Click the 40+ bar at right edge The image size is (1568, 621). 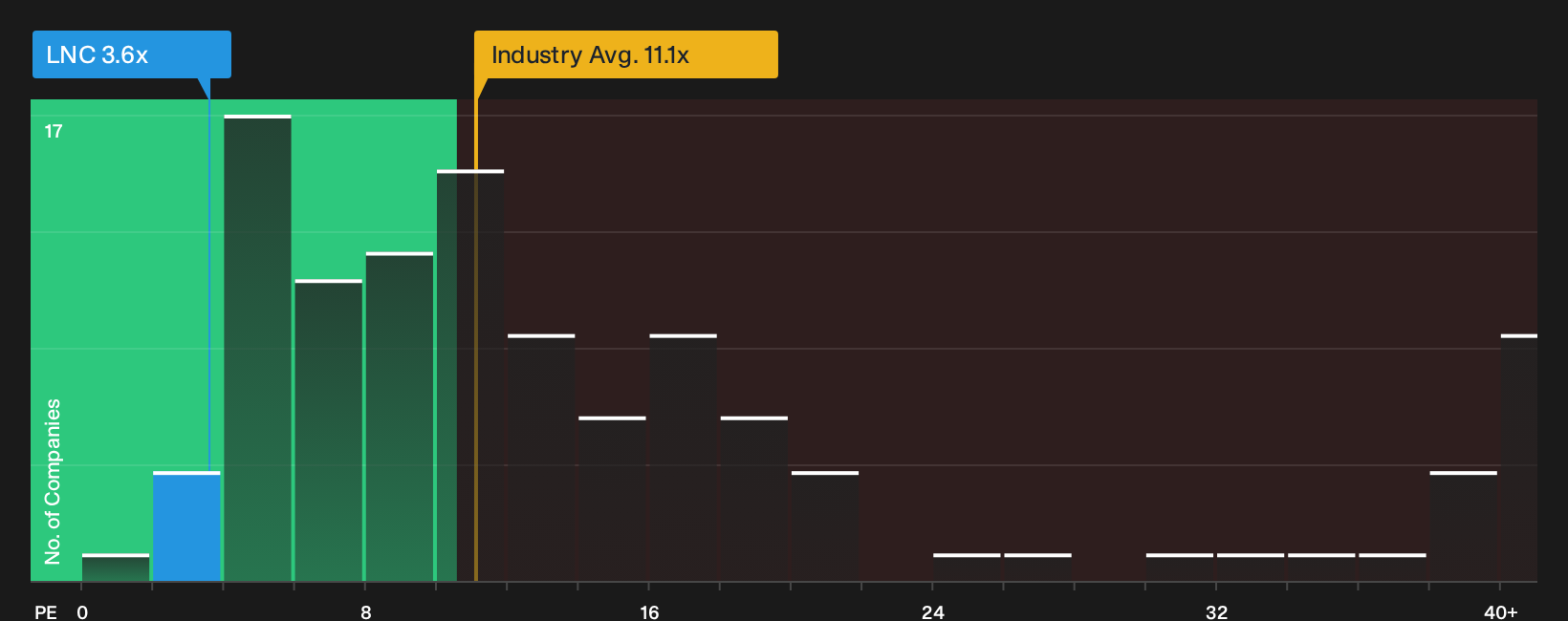[x=1519, y=458]
